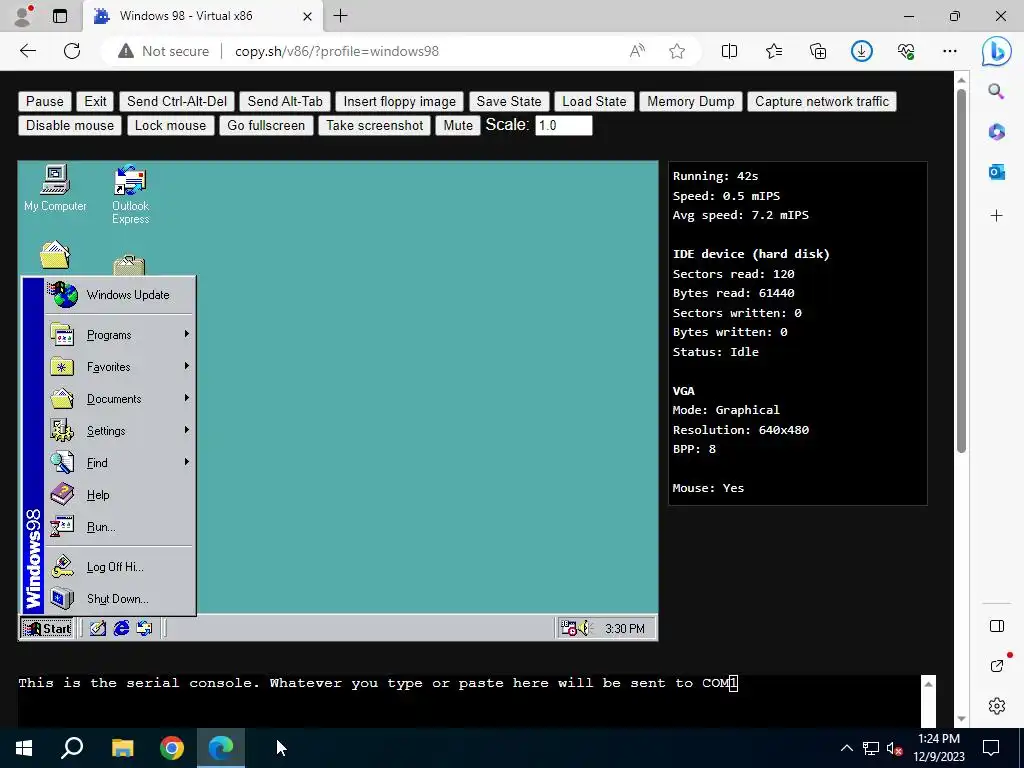
Task: Toggle Disable mouse button
Action: 70,125
